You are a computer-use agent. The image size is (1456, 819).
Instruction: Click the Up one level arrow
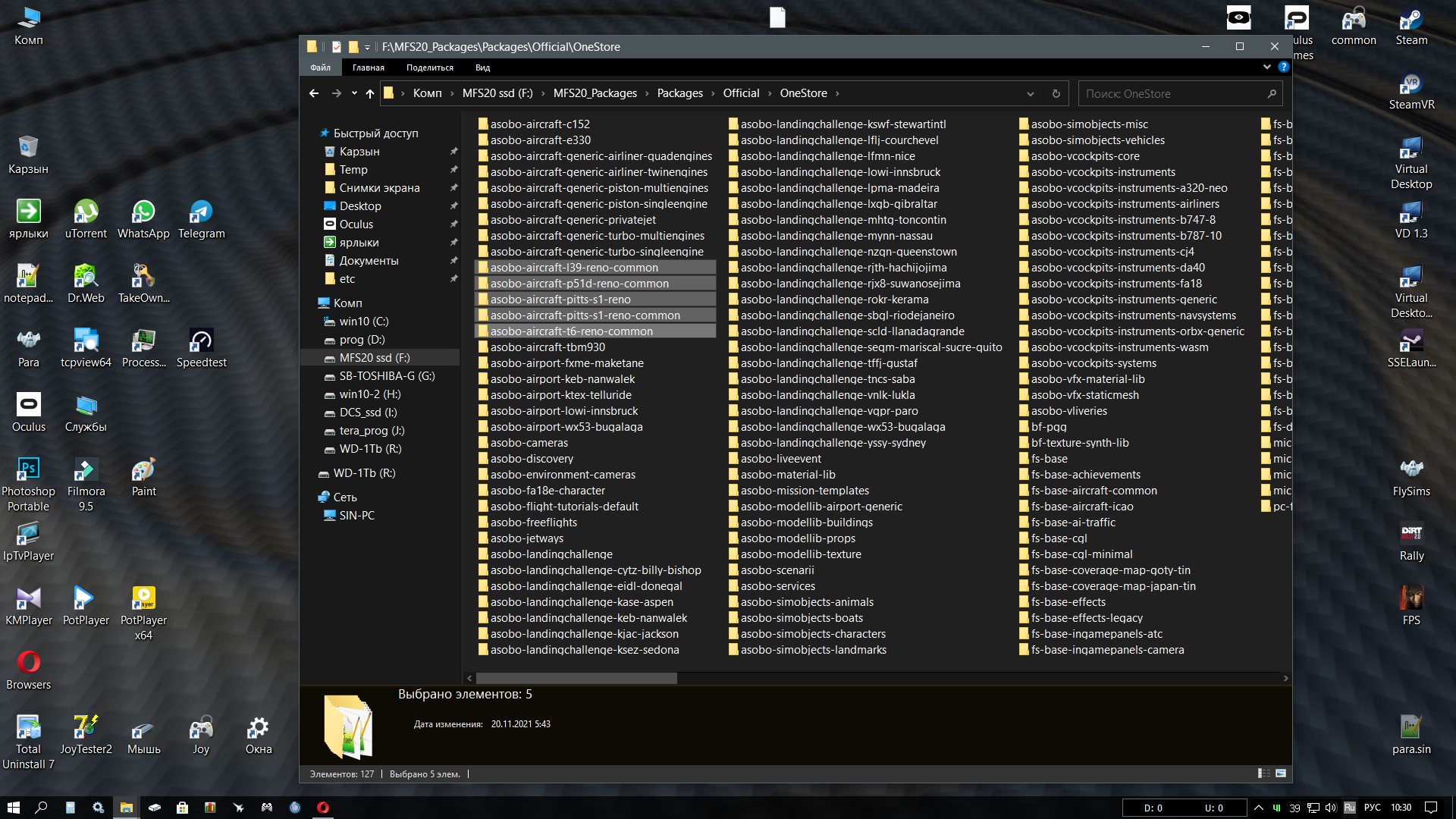(x=370, y=93)
